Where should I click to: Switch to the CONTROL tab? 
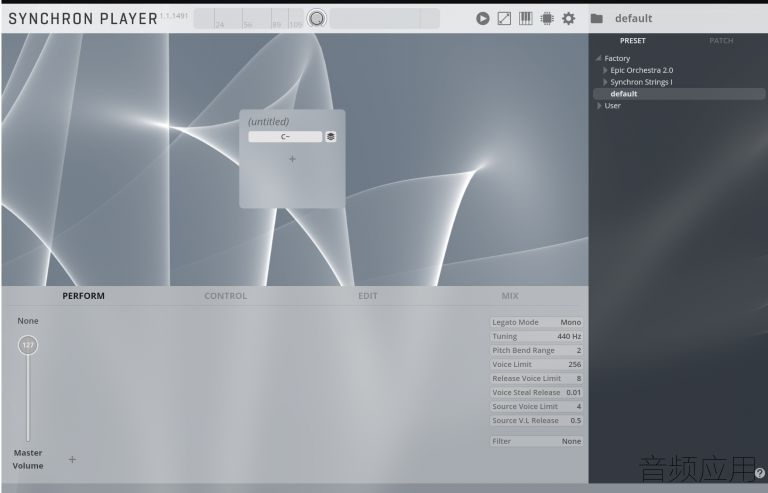(x=225, y=296)
